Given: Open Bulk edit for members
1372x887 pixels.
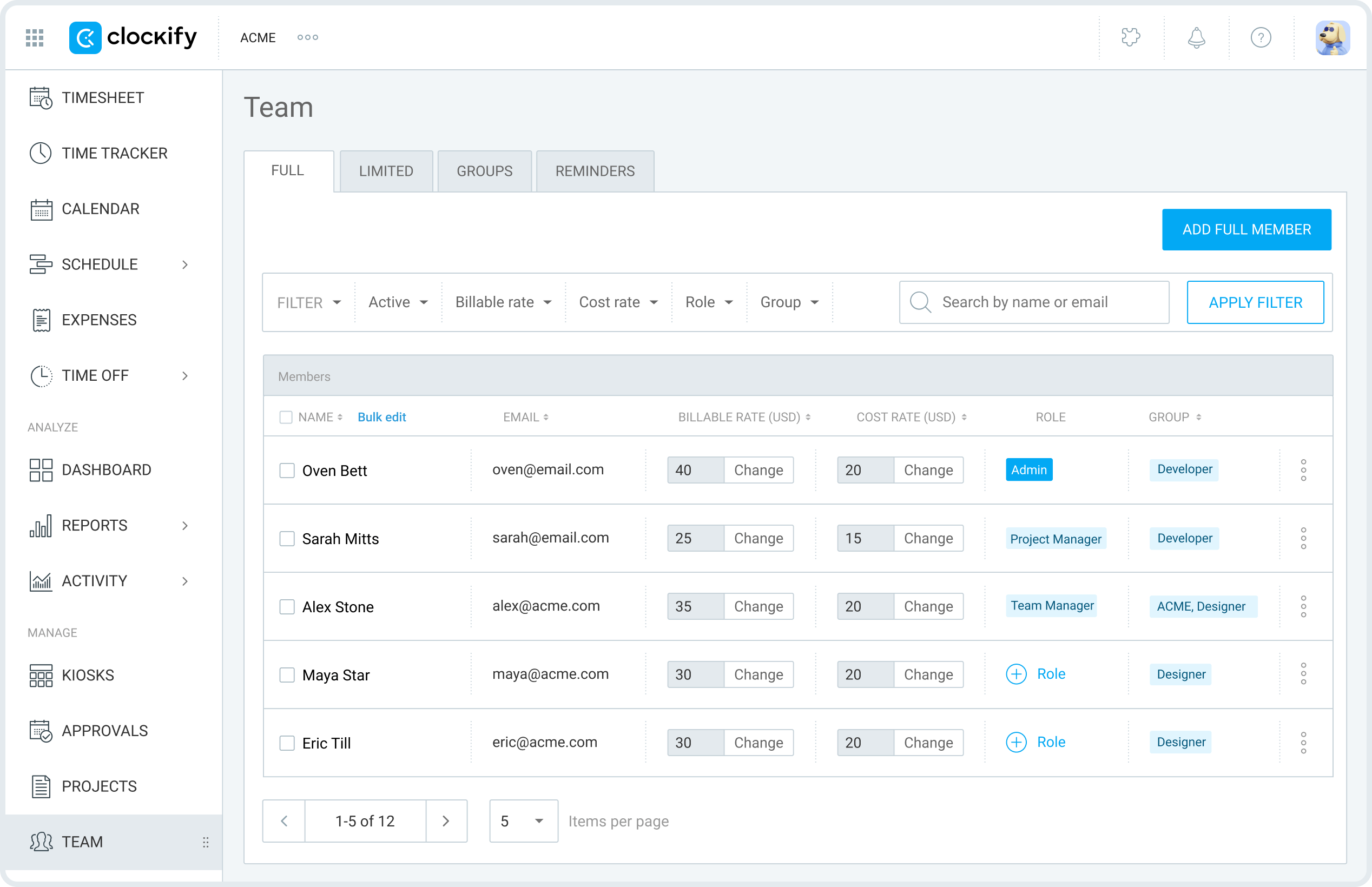Looking at the screenshot, I should (381, 416).
